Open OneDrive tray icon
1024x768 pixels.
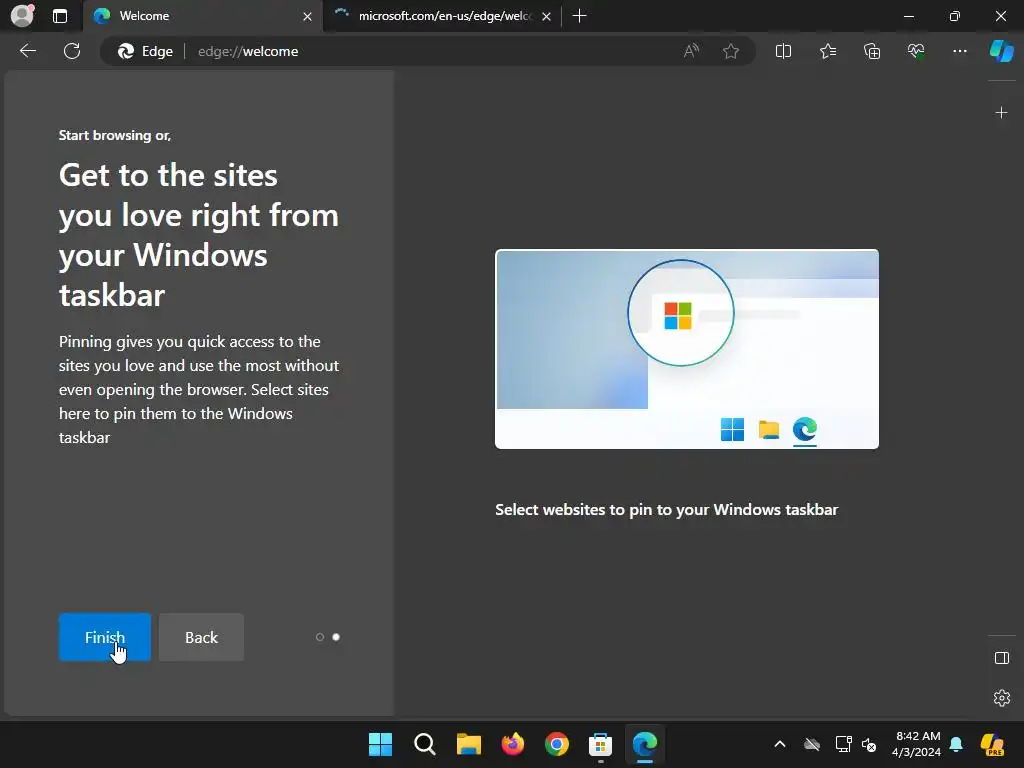pos(812,744)
